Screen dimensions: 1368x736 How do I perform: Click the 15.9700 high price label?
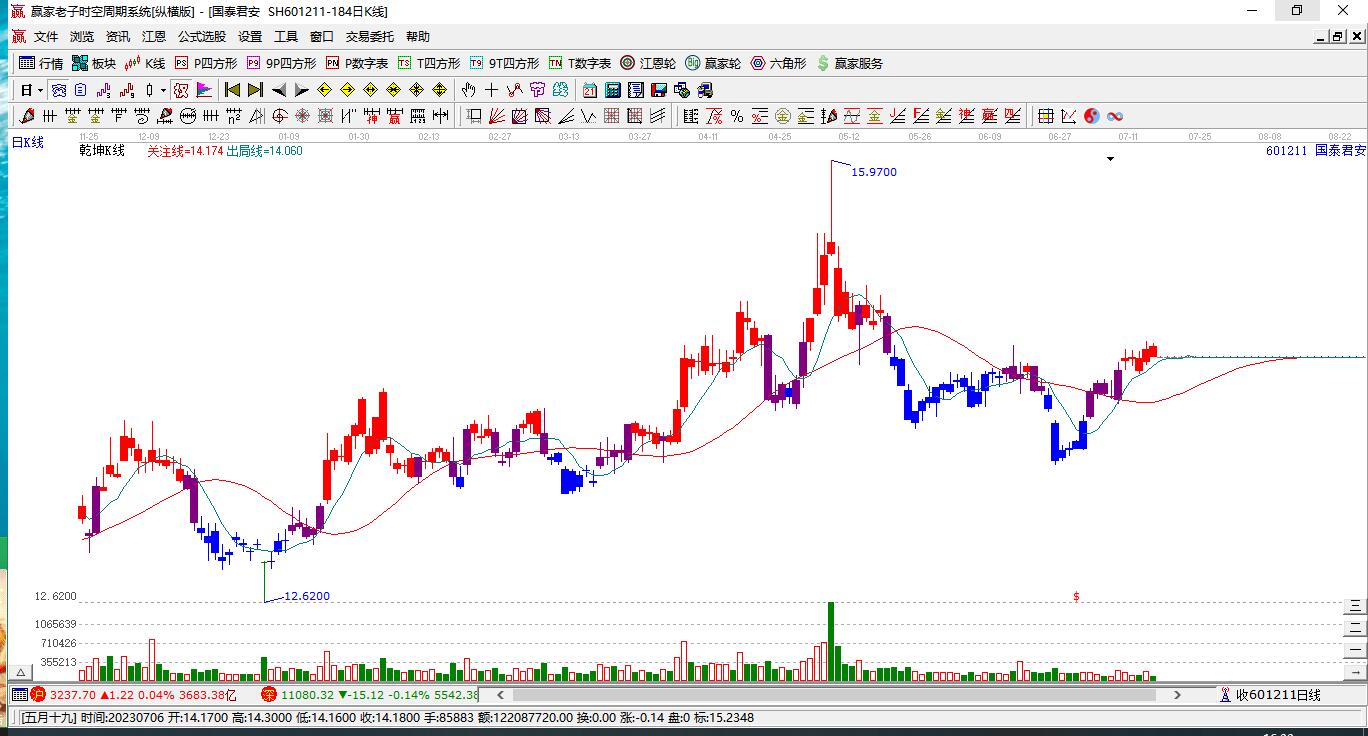(x=874, y=172)
